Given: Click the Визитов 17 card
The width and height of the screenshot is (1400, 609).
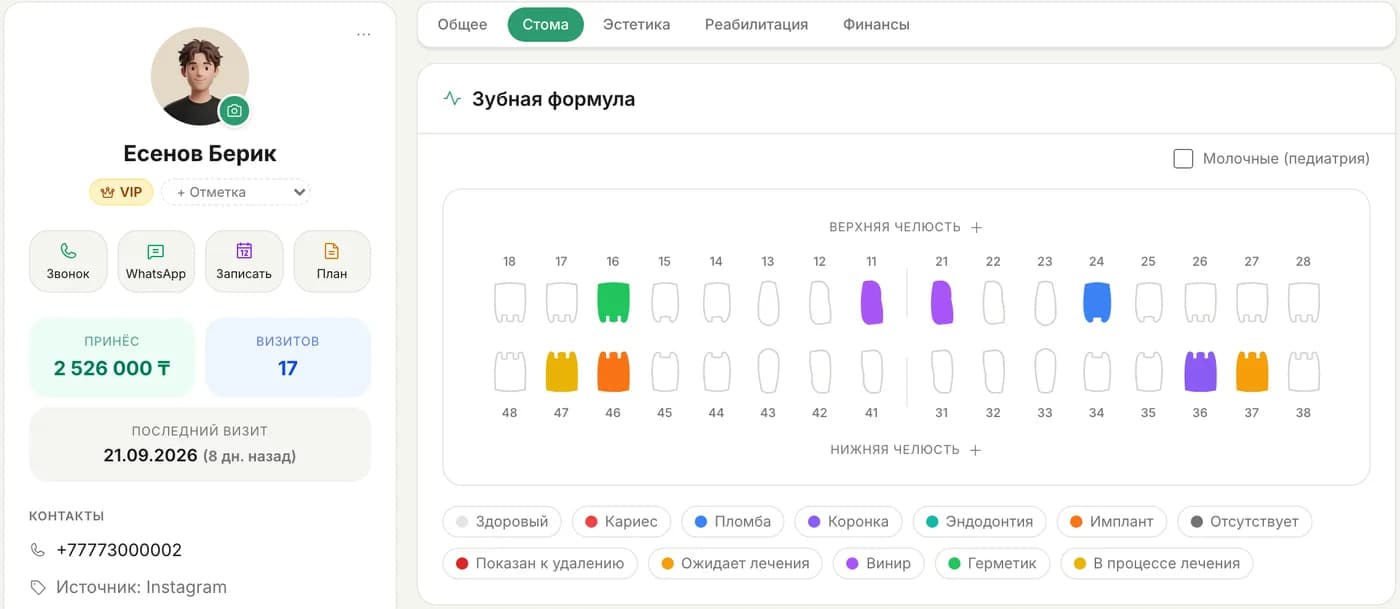Looking at the screenshot, I should [288, 357].
